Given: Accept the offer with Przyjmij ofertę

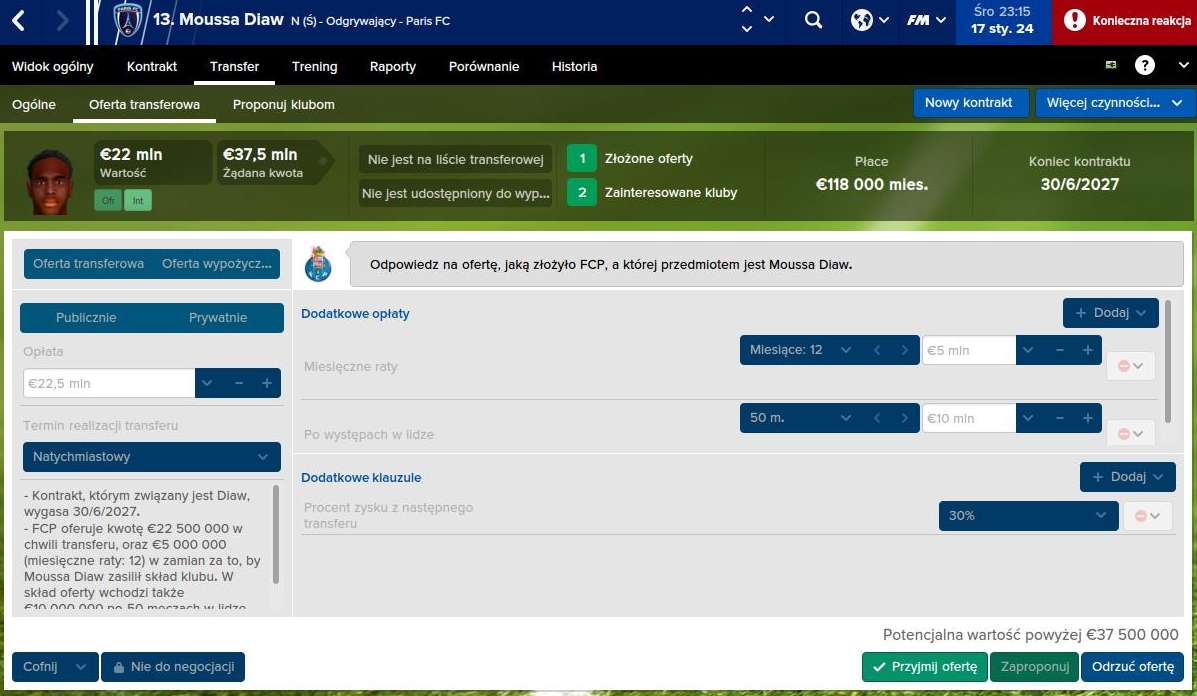Looking at the screenshot, I should coord(924,667).
